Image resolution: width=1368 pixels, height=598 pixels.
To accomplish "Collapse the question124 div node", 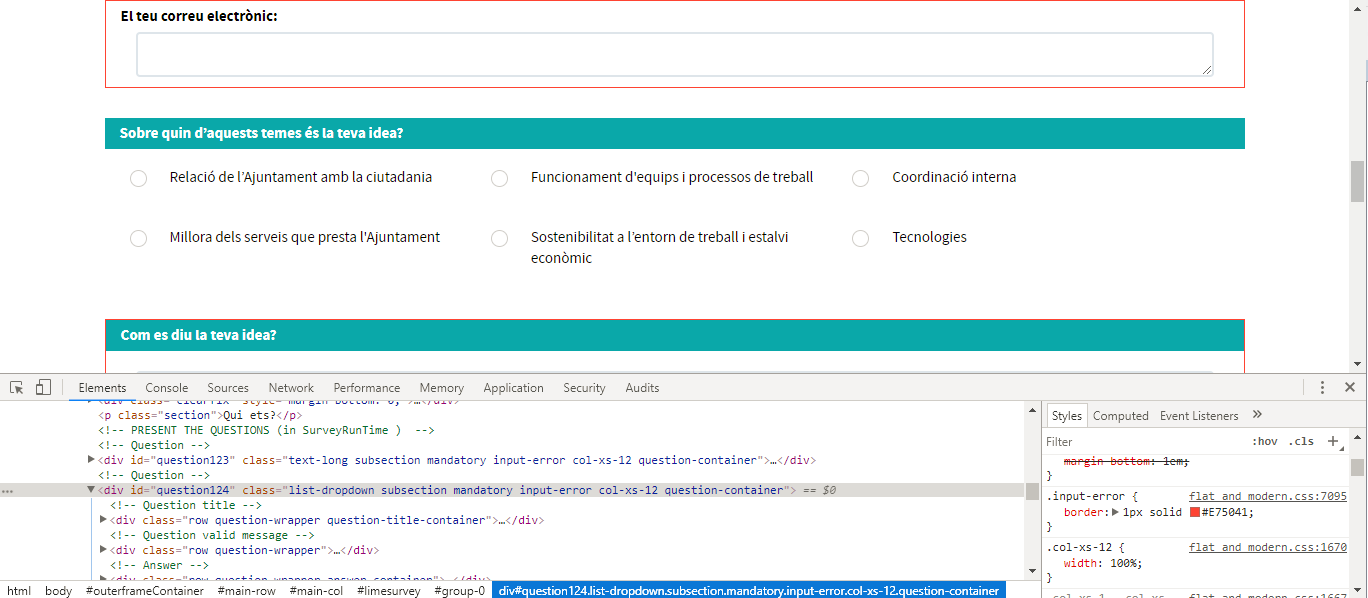I will 92,490.
